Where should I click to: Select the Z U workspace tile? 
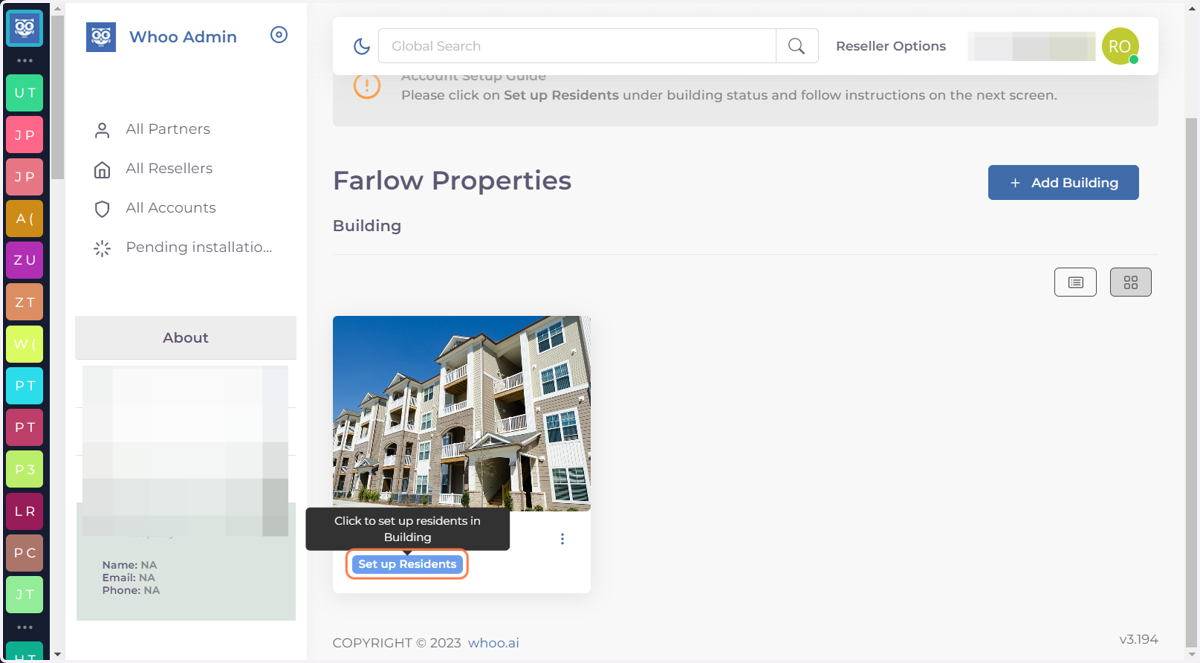(x=25, y=260)
